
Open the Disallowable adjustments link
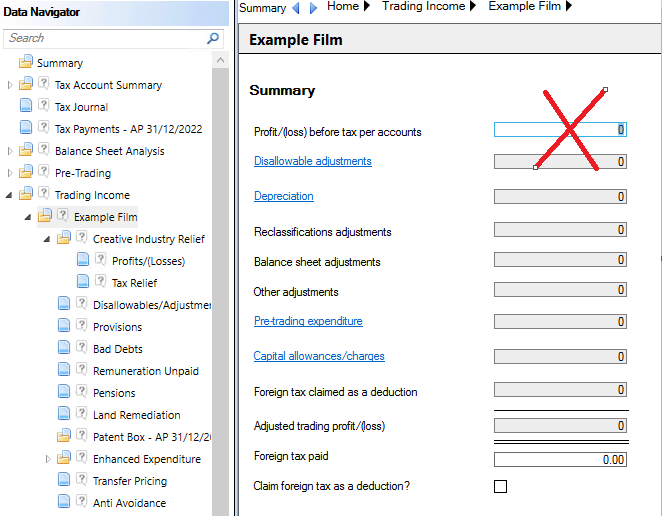(x=313, y=161)
